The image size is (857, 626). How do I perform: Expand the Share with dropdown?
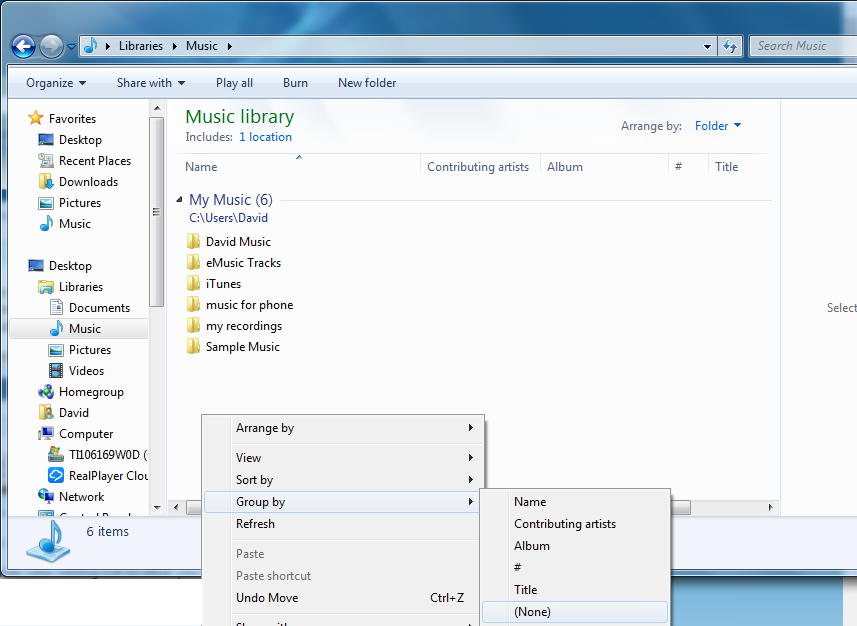[x=151, y=83]
